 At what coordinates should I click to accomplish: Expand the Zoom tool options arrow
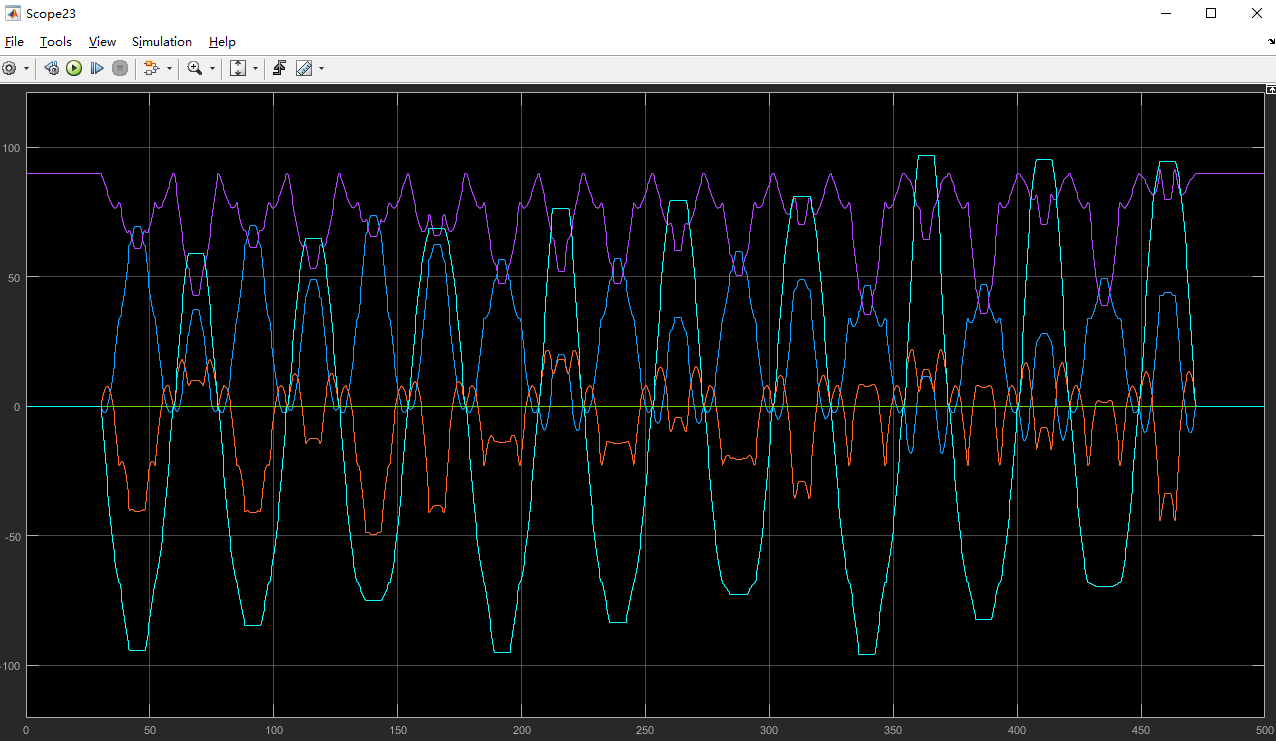(212, 68)
